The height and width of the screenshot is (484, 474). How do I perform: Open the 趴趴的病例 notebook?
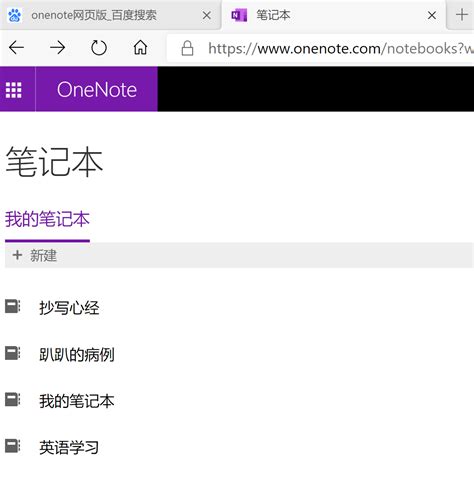[x=77, y=354]
